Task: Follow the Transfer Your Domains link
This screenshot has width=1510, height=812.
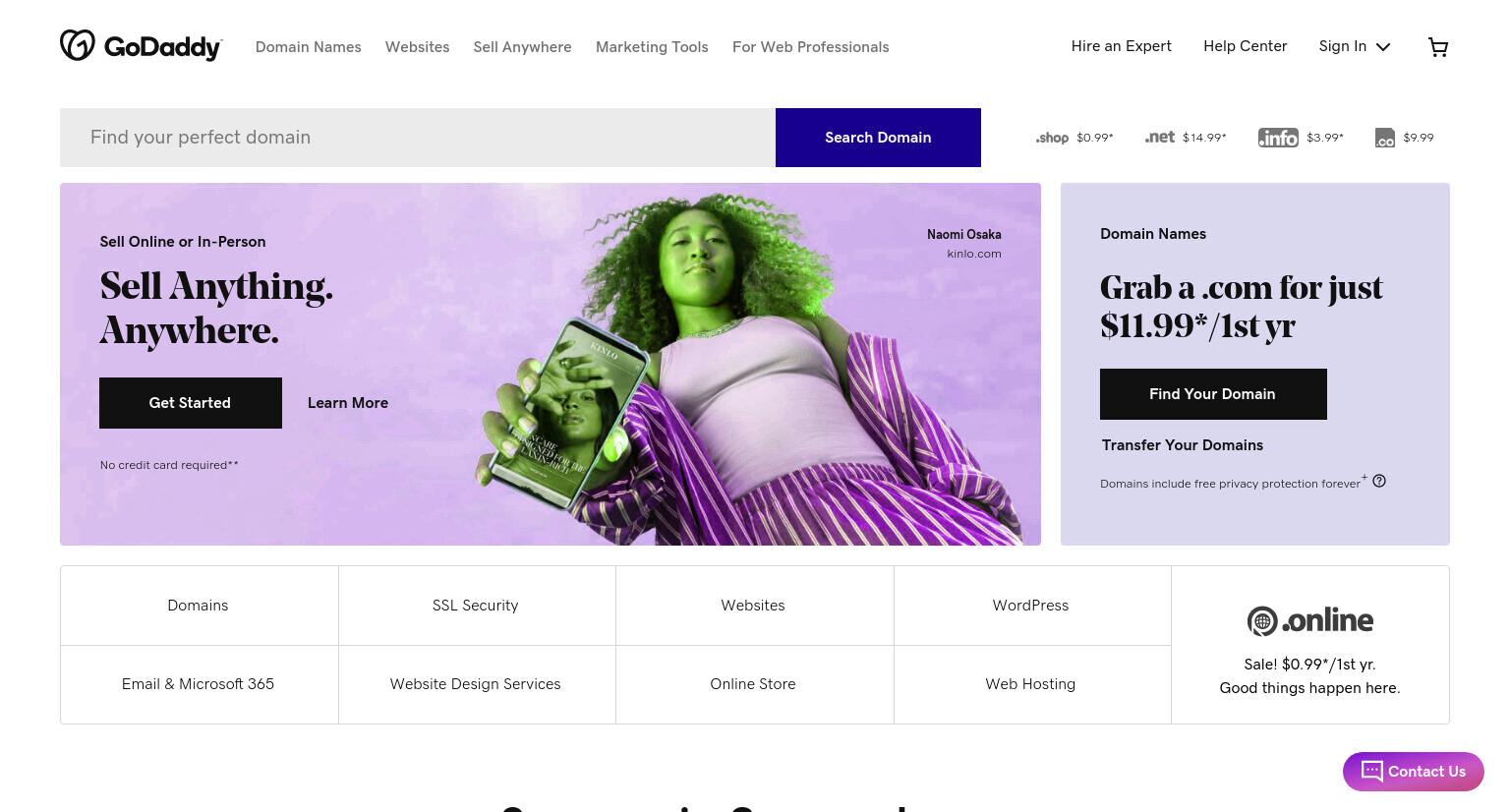Action: tap(1183, 445)
